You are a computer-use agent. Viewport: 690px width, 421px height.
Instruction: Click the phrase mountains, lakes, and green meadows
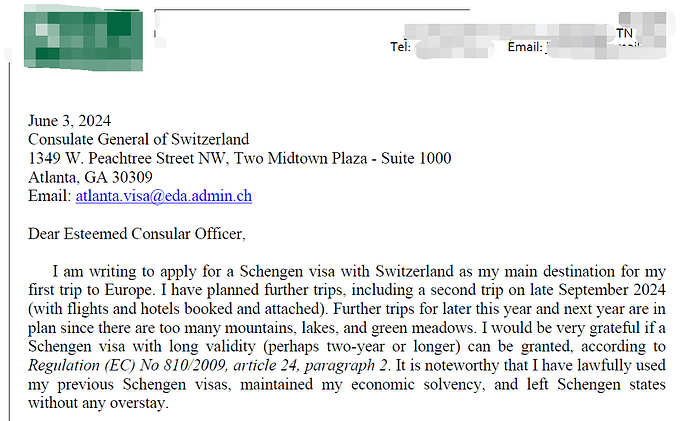(351, 328)
